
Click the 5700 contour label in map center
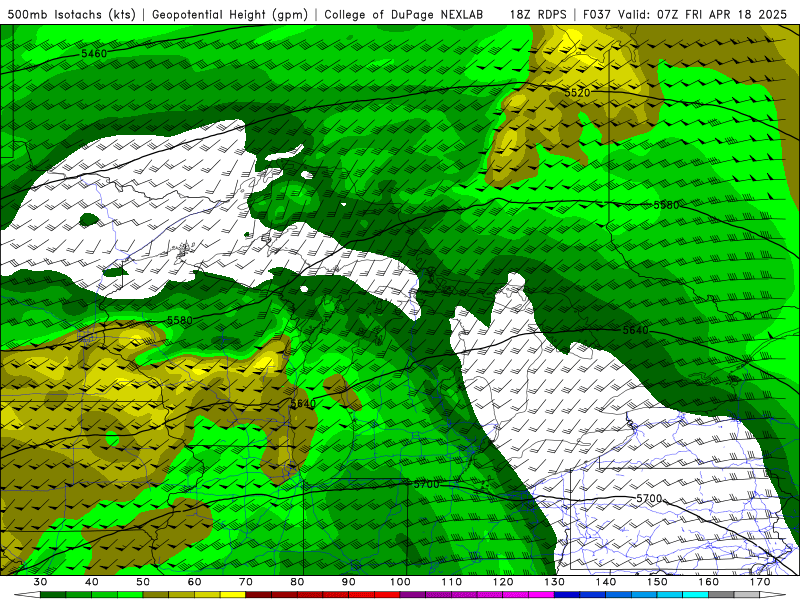pos(427,484)
